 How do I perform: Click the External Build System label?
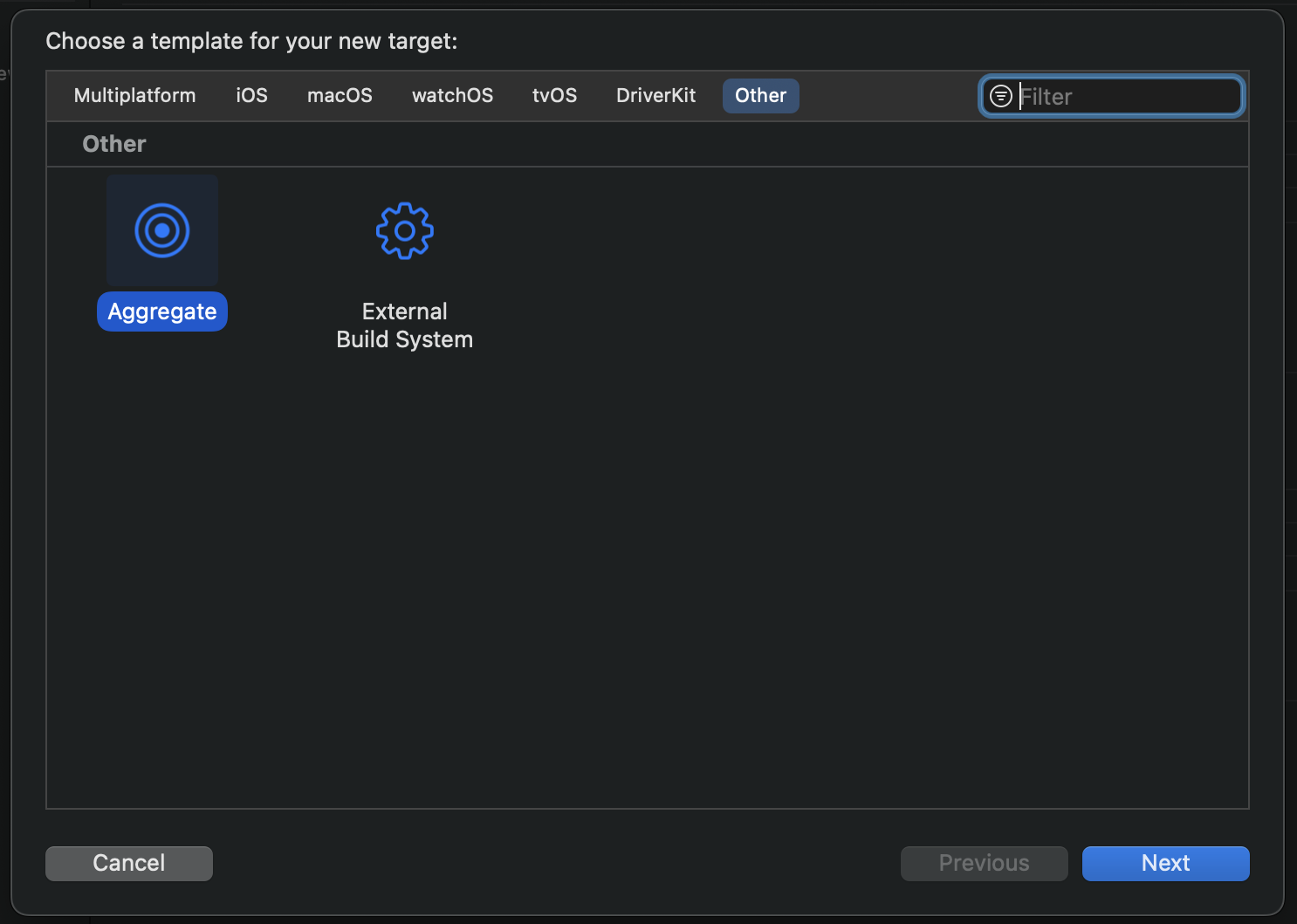click(405, 325)
